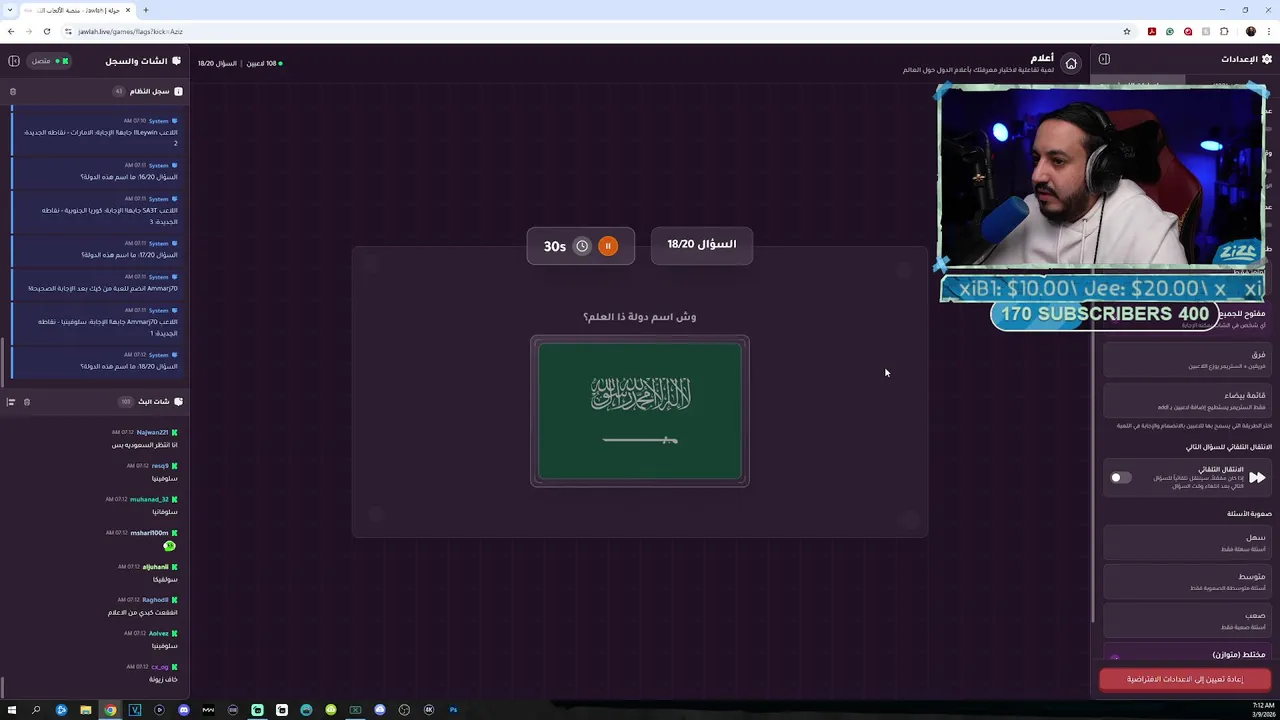Toggle the الانتقال التلقائي auto-advance switch
The image size is (1280, 720).
point(1120,478)
